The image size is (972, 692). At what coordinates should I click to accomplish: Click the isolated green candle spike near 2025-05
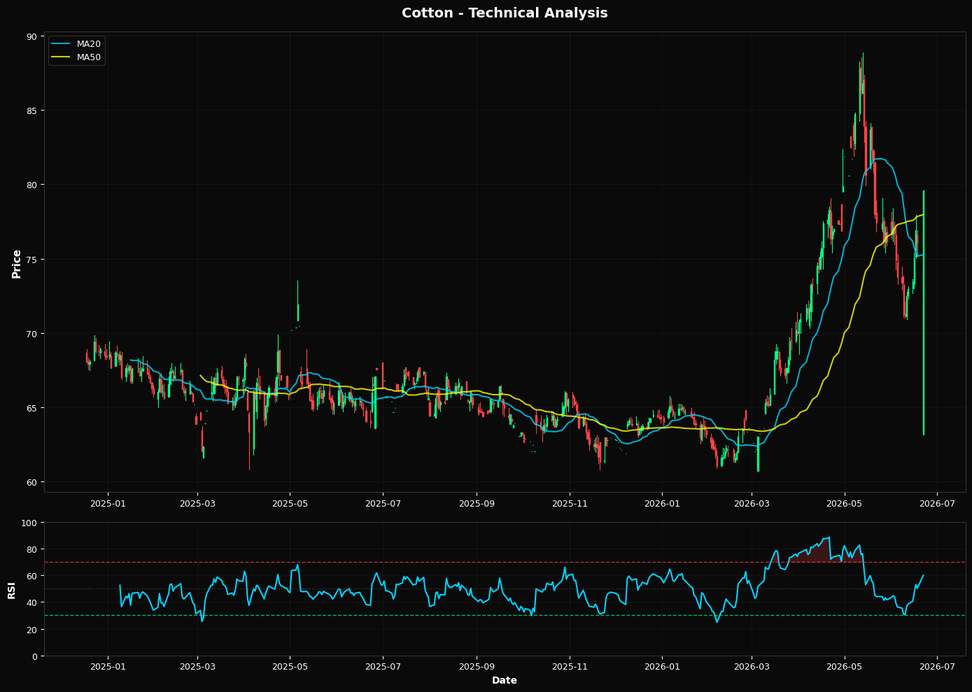click(298, 301)
